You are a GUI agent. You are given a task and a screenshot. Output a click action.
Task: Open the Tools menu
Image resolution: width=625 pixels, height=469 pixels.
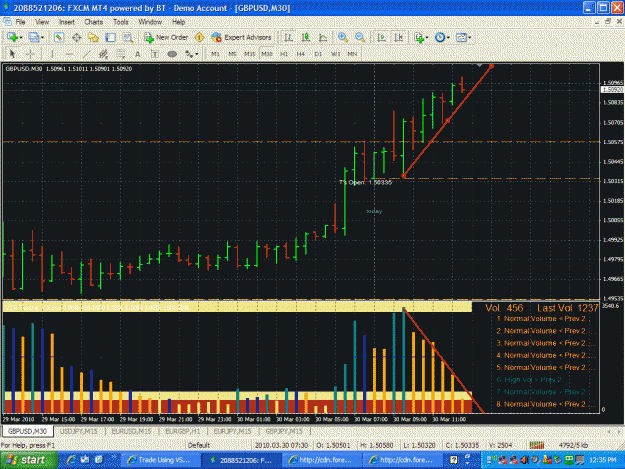(121, 22)
